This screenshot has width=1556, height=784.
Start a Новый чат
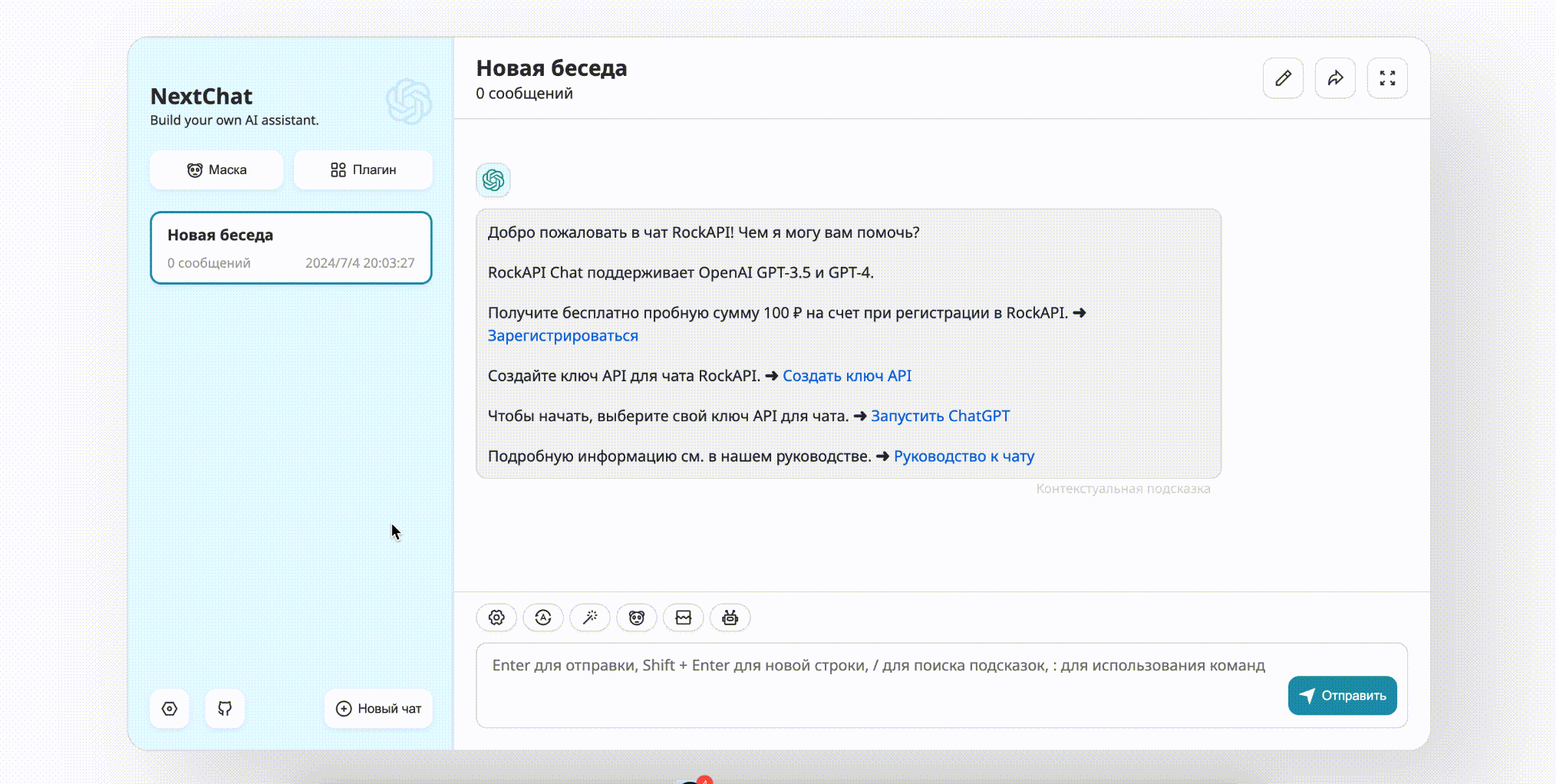378,709
